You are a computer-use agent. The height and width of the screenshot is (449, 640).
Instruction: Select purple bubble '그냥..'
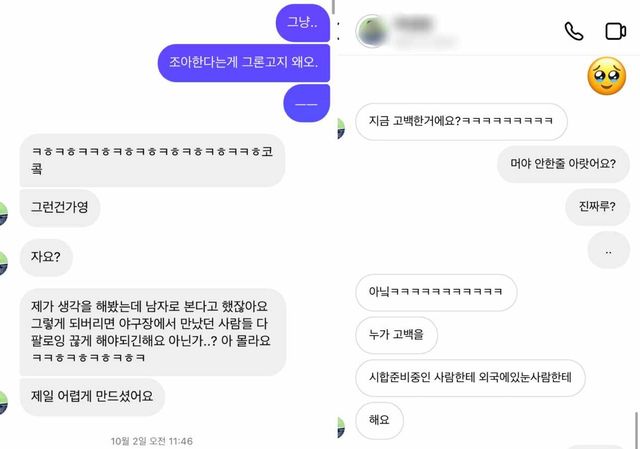pyautogui.click(x=302, y=23)
